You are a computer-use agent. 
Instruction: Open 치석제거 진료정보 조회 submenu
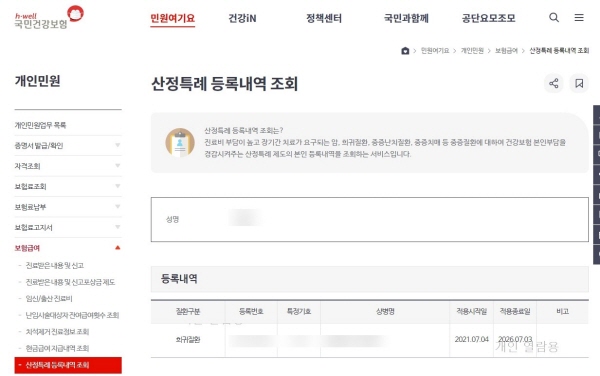pyautogui.click(x=57, y=332)
